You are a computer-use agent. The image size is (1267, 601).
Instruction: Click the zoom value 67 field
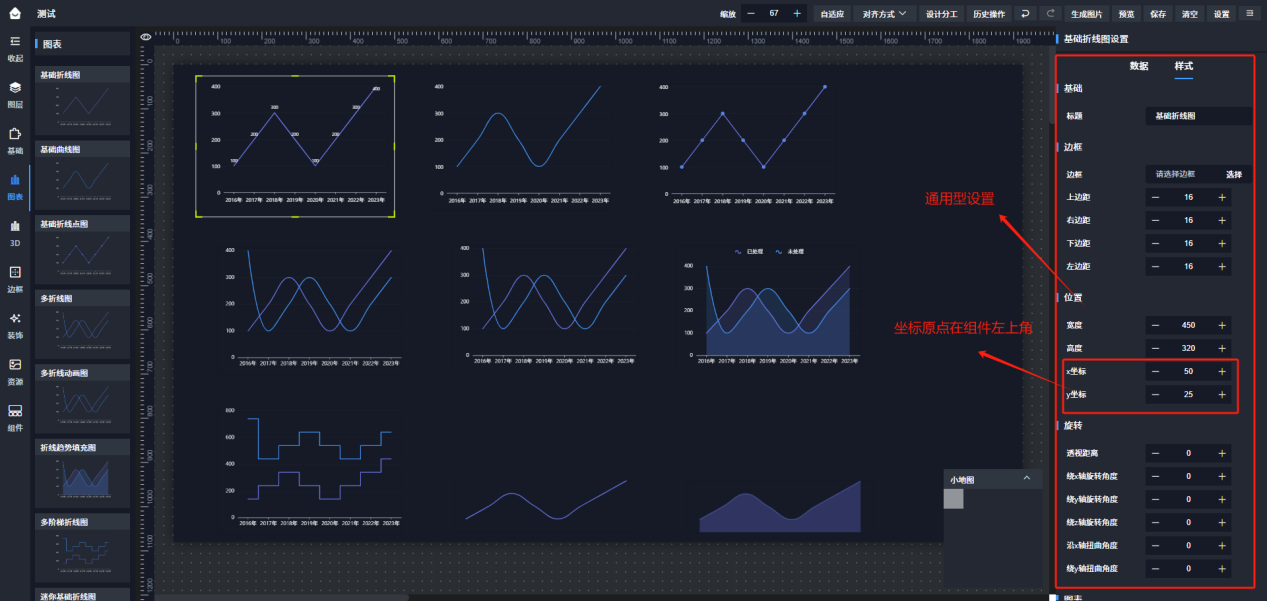(x=774, y=14)
